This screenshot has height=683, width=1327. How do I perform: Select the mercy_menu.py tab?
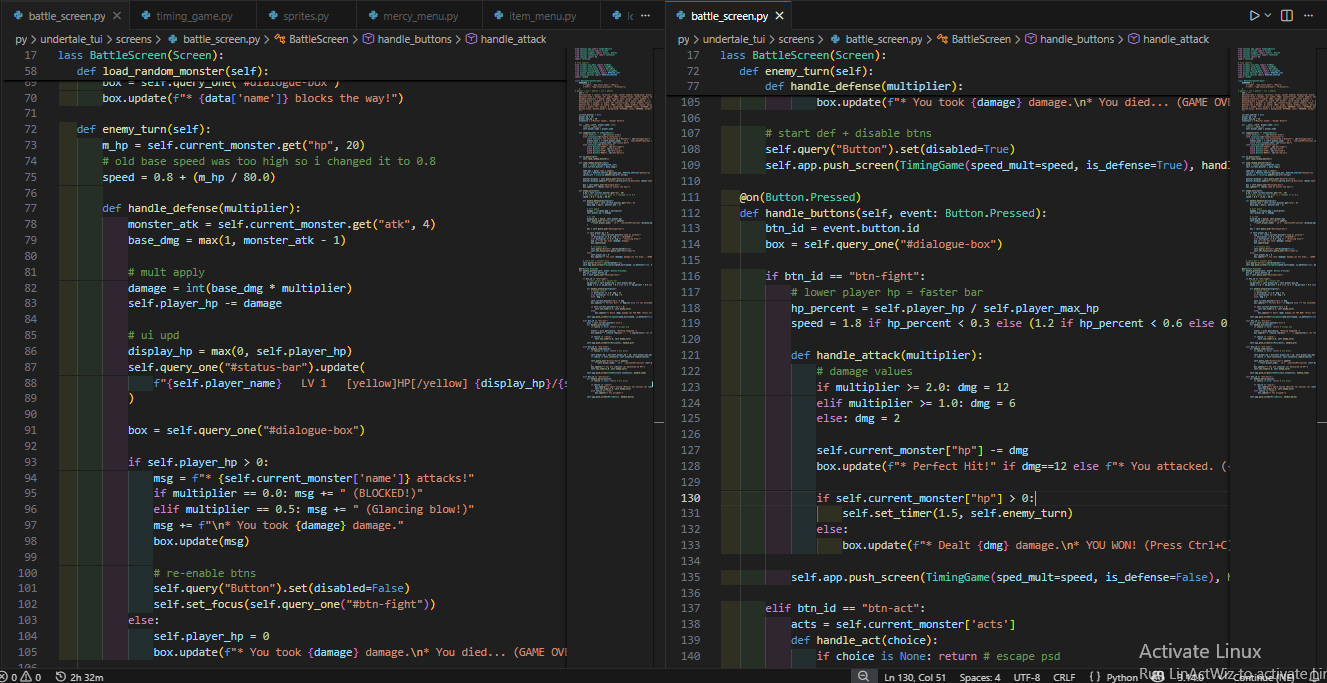tap(420, 16)
